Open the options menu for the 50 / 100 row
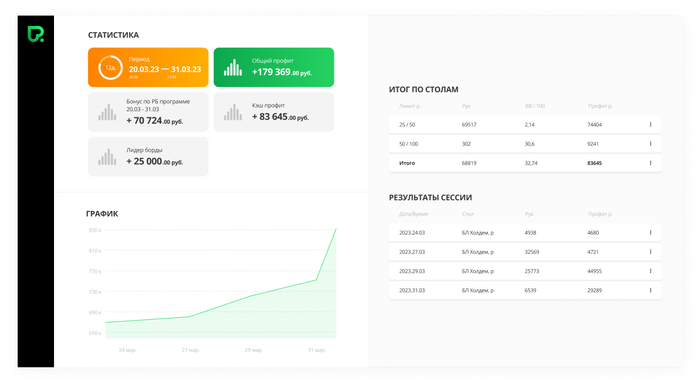 (650, 144)
